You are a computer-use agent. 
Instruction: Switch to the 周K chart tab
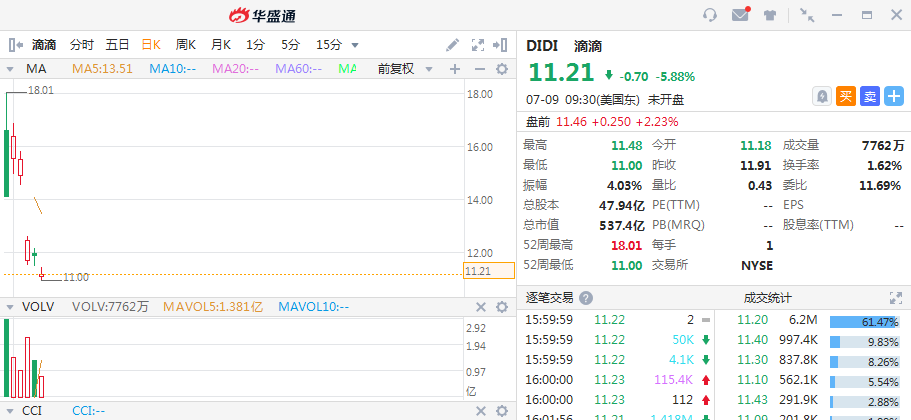[185, 45]
